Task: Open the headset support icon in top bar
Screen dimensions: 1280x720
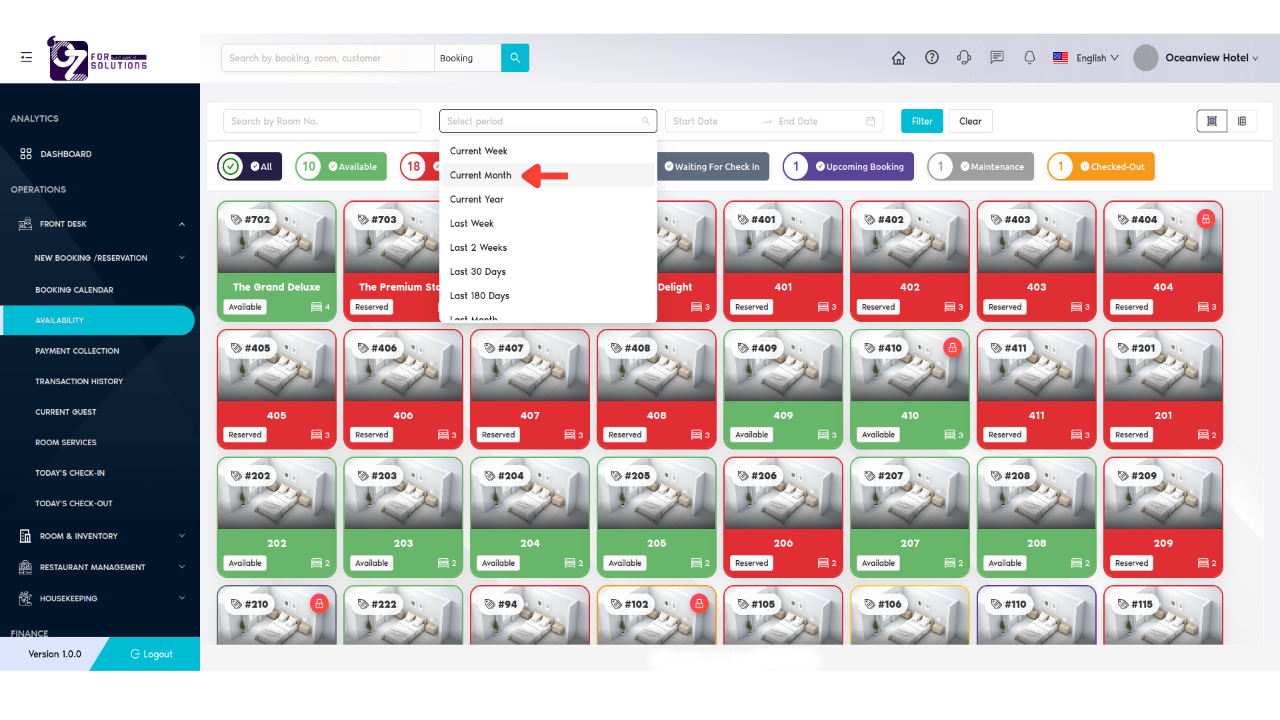Action: click(963, 57)
